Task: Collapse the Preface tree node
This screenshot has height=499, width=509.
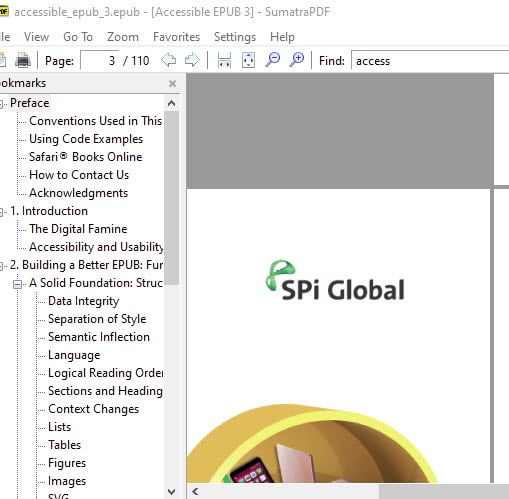Action: 2,104
